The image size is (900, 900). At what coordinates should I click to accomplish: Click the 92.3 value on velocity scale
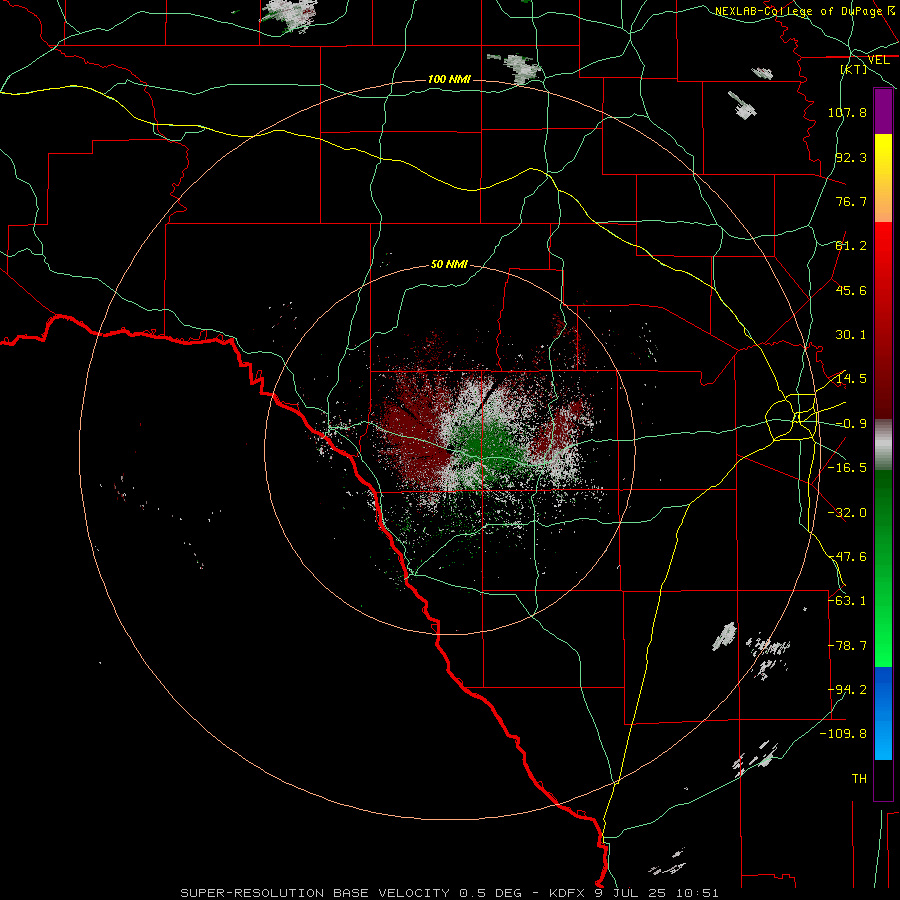851,157
